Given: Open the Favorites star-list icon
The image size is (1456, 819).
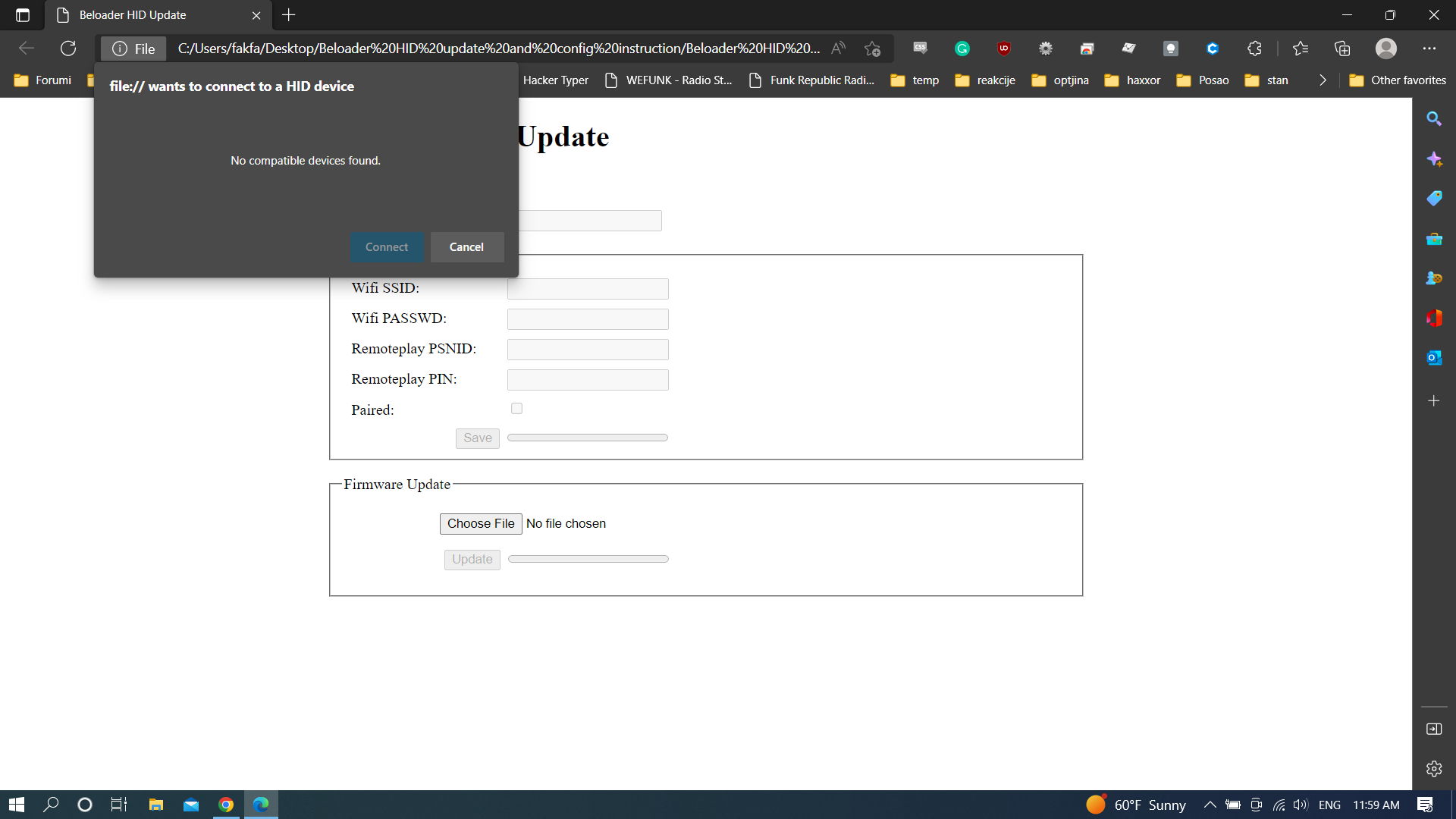Looking at the screenshot, I should pos(1301,49).
